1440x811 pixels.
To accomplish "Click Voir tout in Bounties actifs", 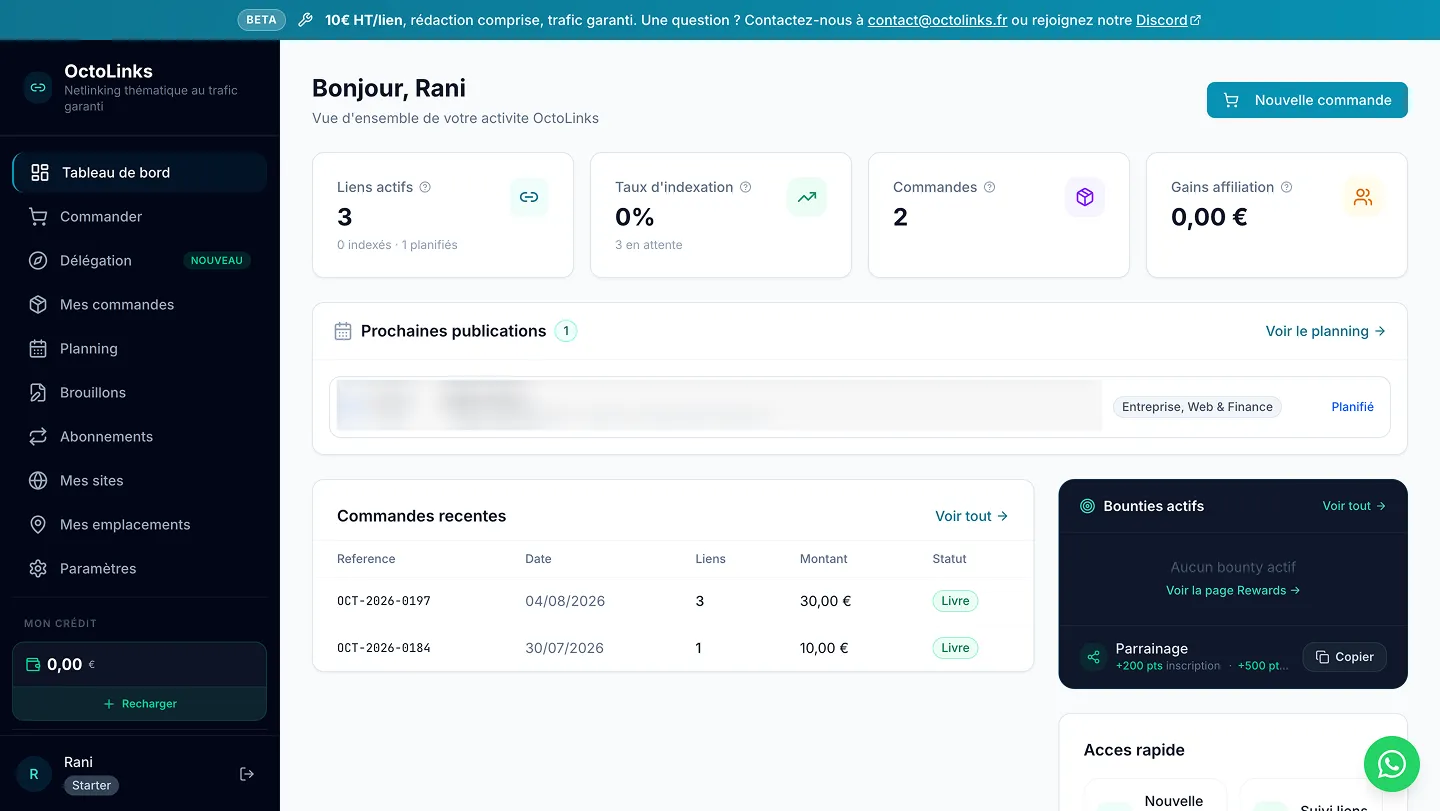I will coord(1354,506).
